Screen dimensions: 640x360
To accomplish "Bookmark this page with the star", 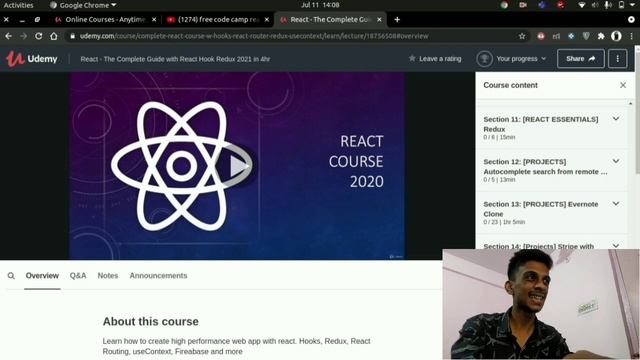I will pyautogui.click(x=522, y=36).
